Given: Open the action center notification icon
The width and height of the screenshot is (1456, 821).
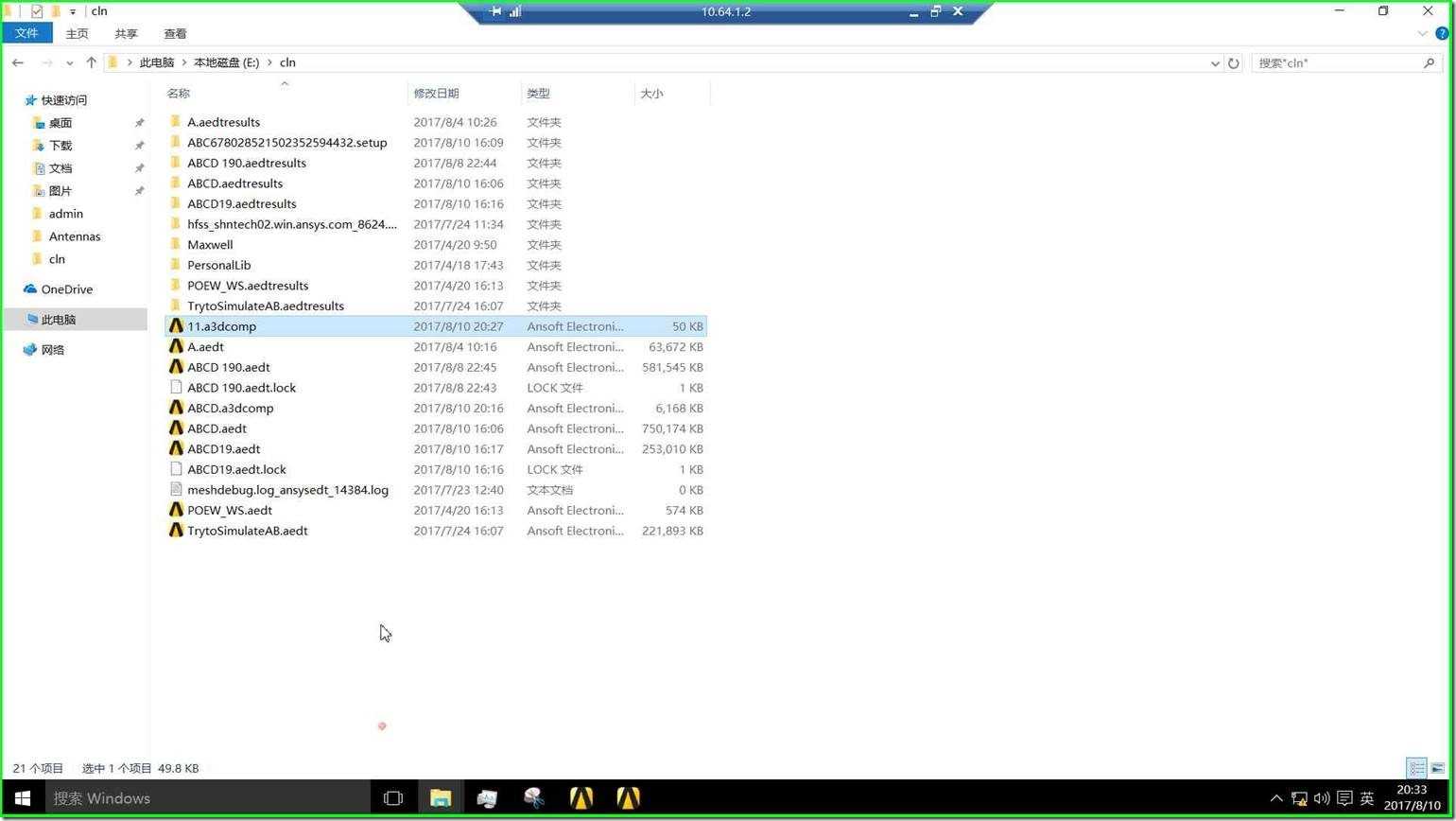Looking at the screenshot, I should tap(1344, 798).
